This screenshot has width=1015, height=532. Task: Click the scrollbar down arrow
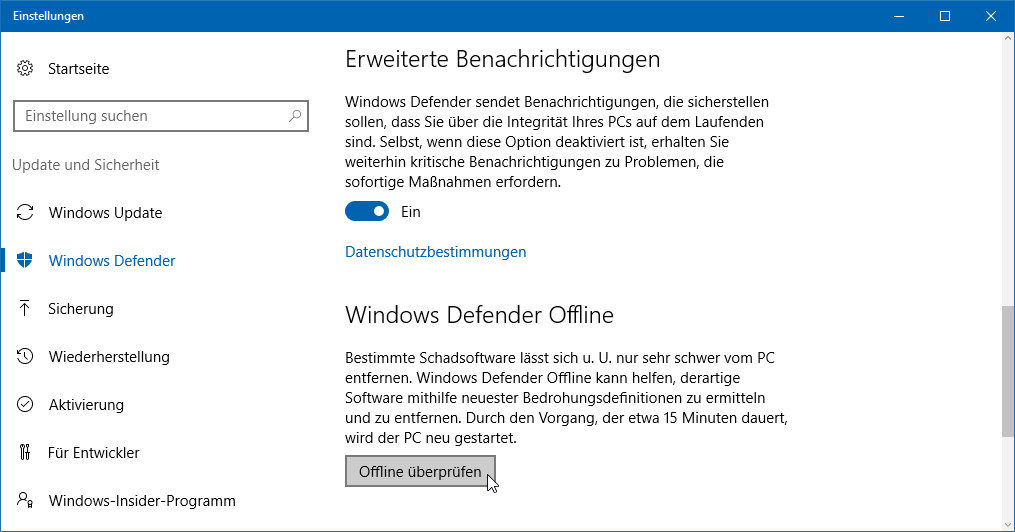(1007, 524)
